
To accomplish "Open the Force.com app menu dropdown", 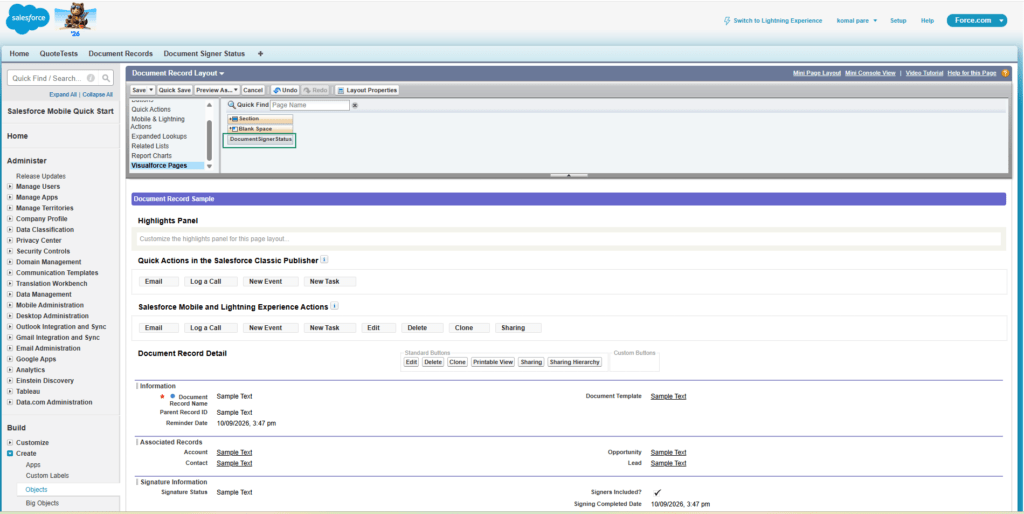I will pyautogui.click(x=1002, y=21).
